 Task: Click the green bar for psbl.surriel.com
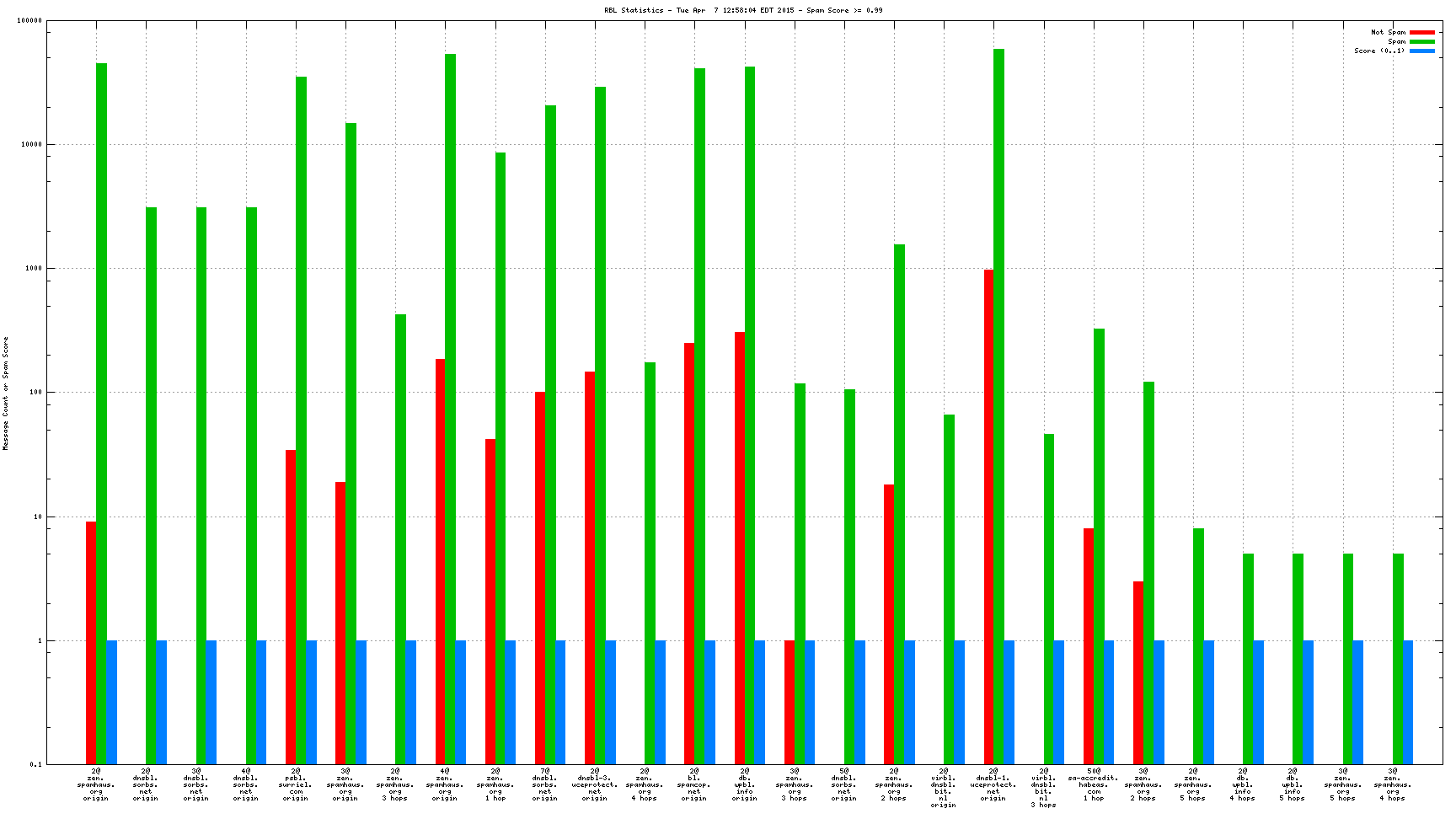[x=301, y=420]
